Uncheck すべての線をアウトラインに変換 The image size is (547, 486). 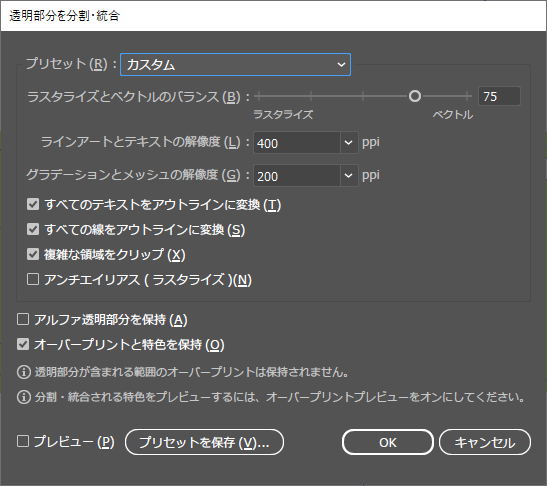pos(33,230)
